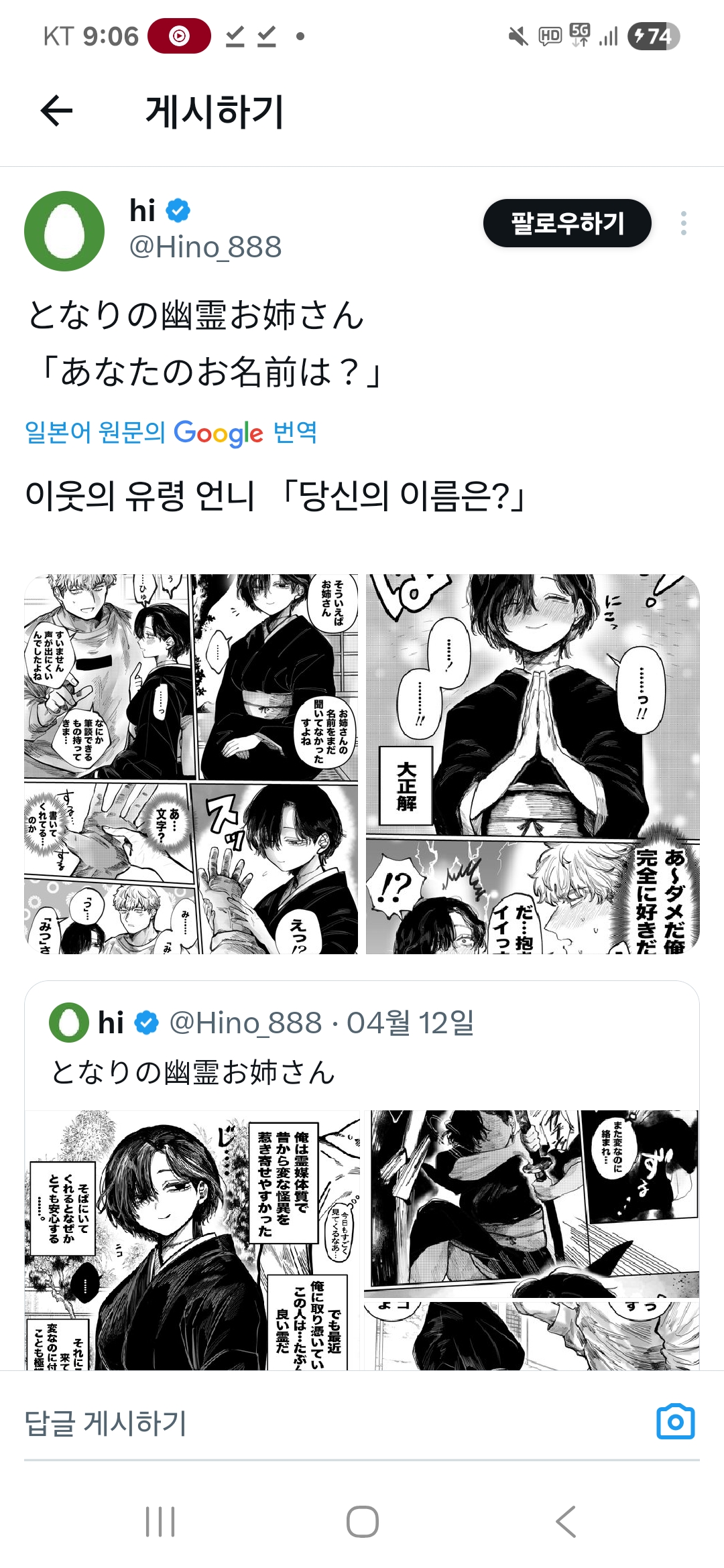This screenshot has width=724, height=1568.
Task: Open the right praying-woman manga image
Action: (533, 764)
